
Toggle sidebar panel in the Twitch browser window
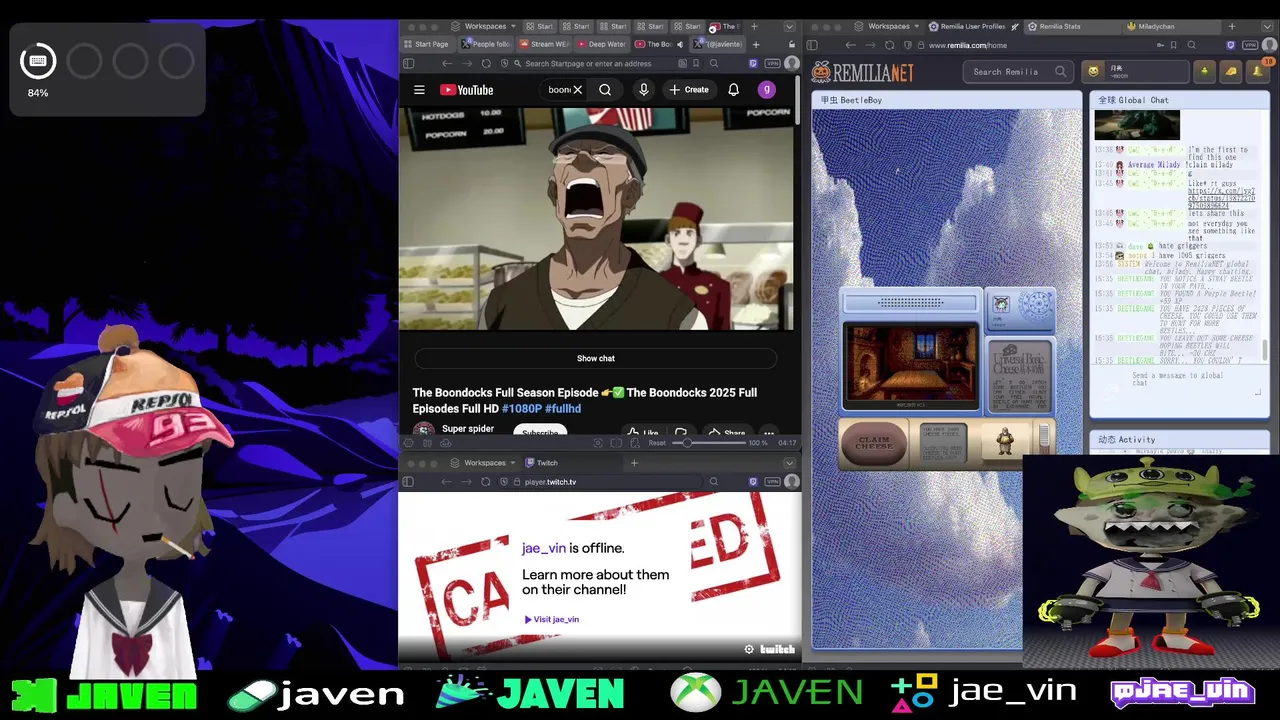click(408, 482)
